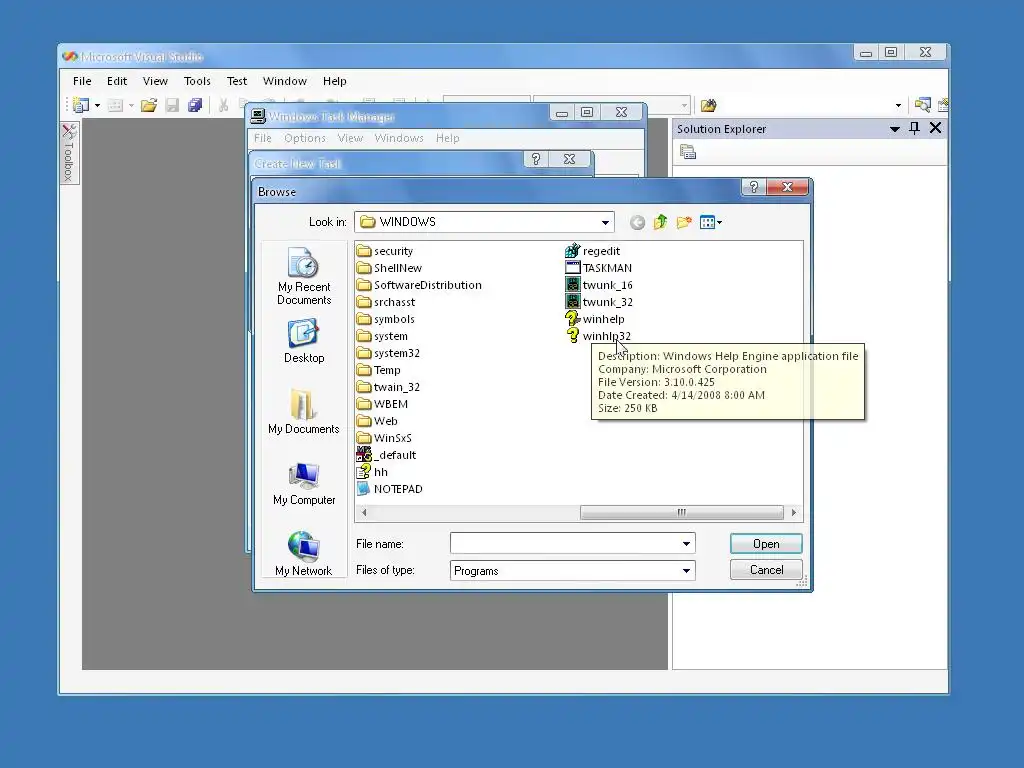
Task: Select the twain_32 folder
Action: point(389,387)
